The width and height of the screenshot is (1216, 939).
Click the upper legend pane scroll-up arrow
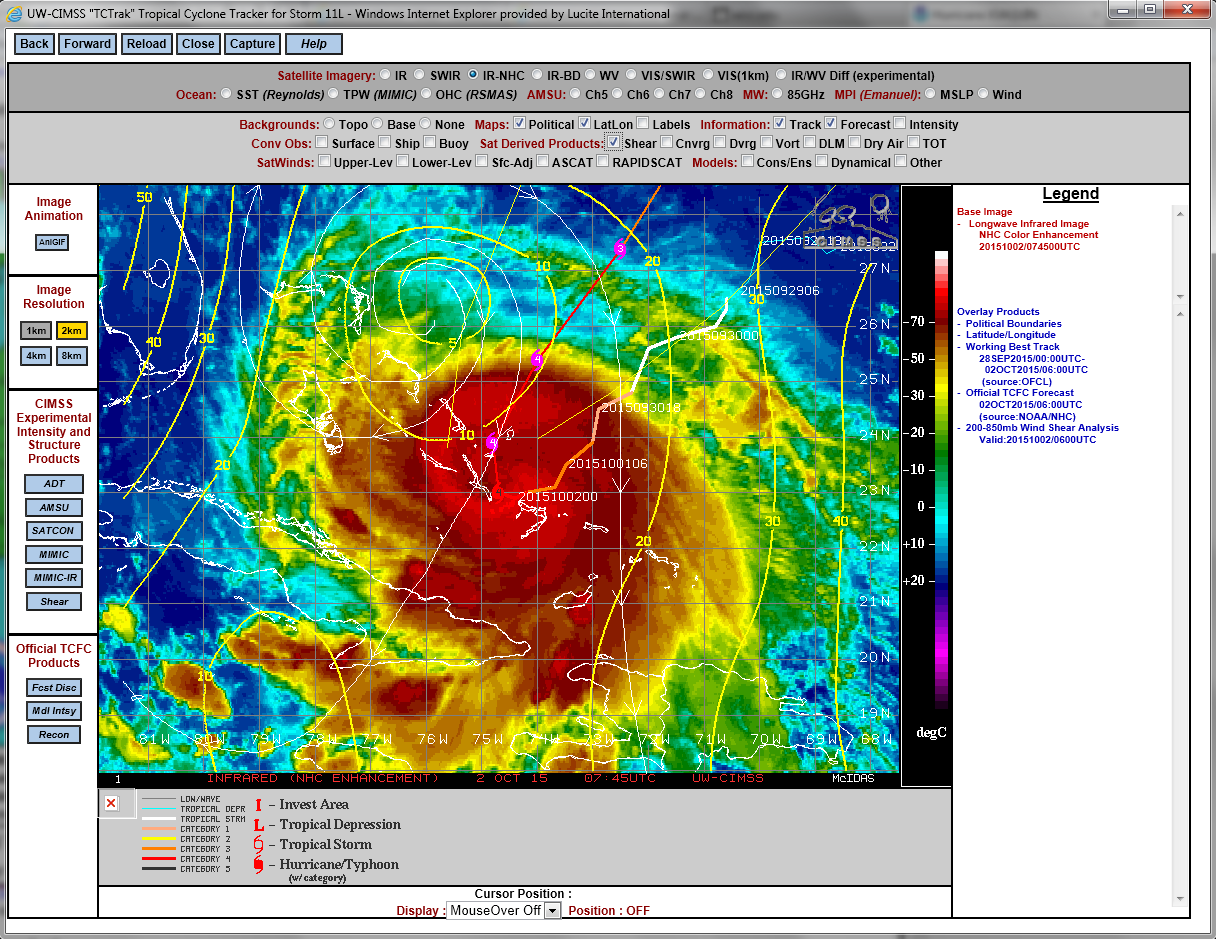click(1179, 213)
